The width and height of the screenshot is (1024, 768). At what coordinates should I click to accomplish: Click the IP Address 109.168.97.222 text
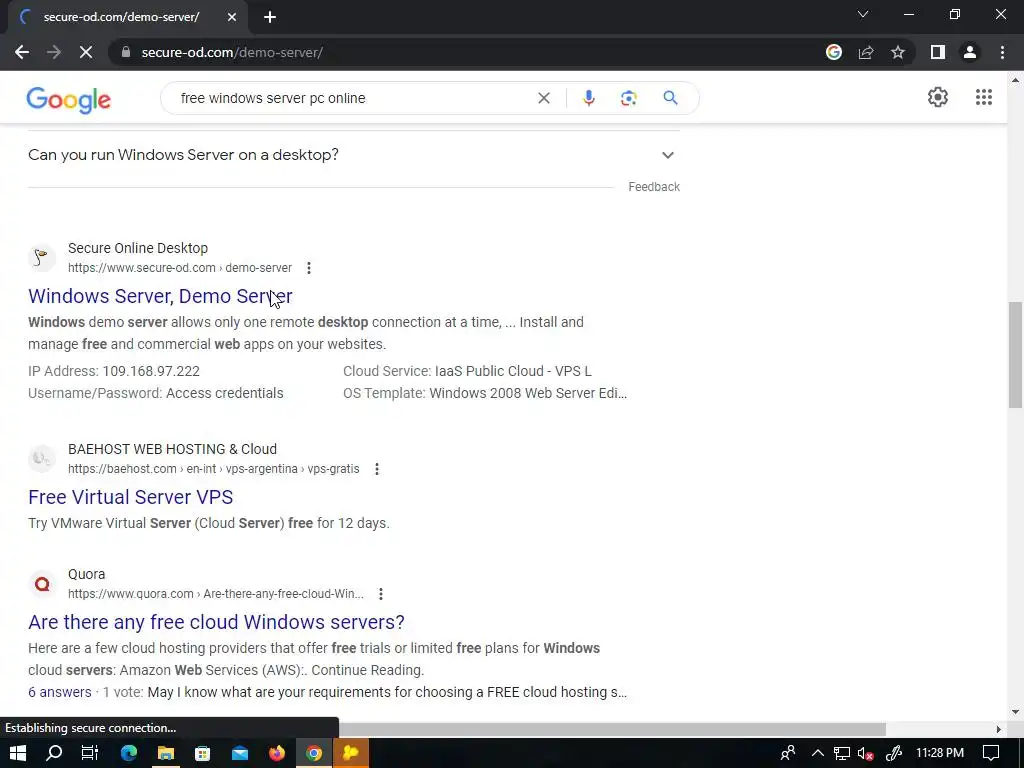tap(114, 371)
